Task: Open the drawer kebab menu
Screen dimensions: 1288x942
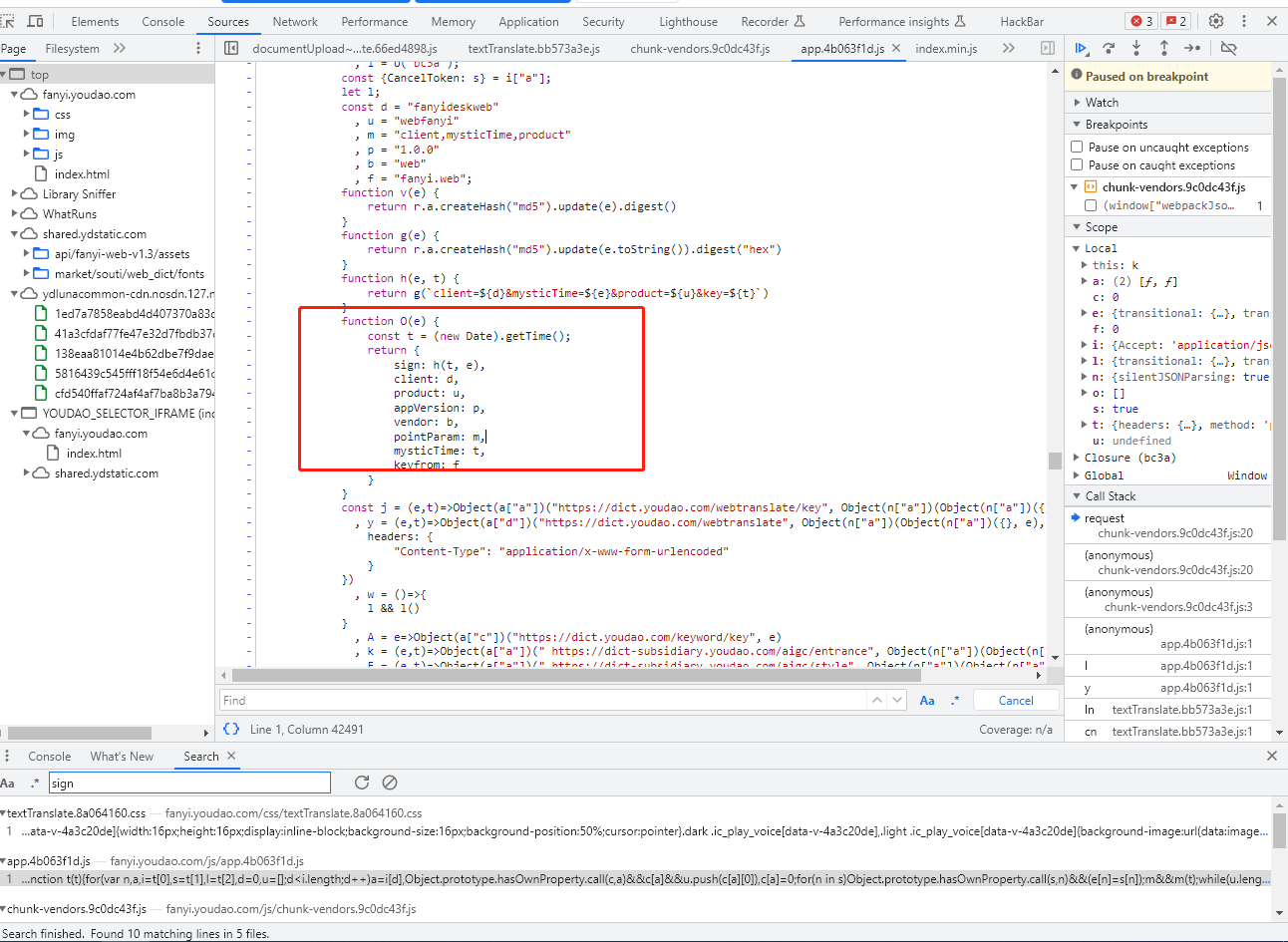Action: (x=7, y=757)
